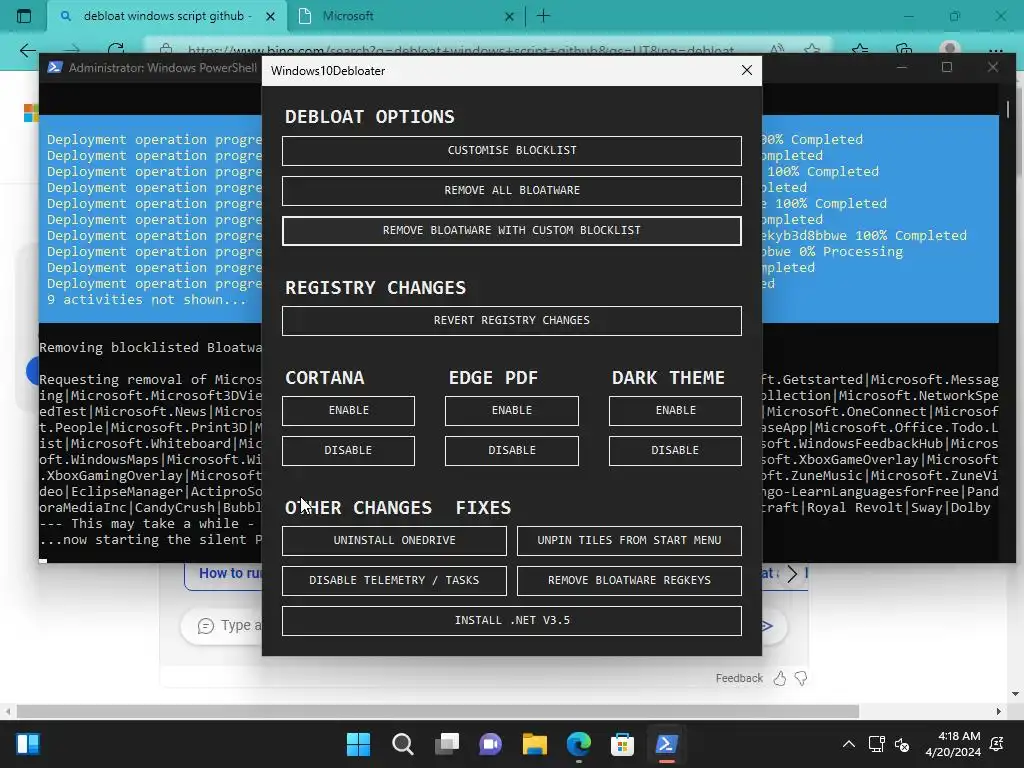
Task: Click Remove Bloatware Regkeys
Action: point(629,580)
